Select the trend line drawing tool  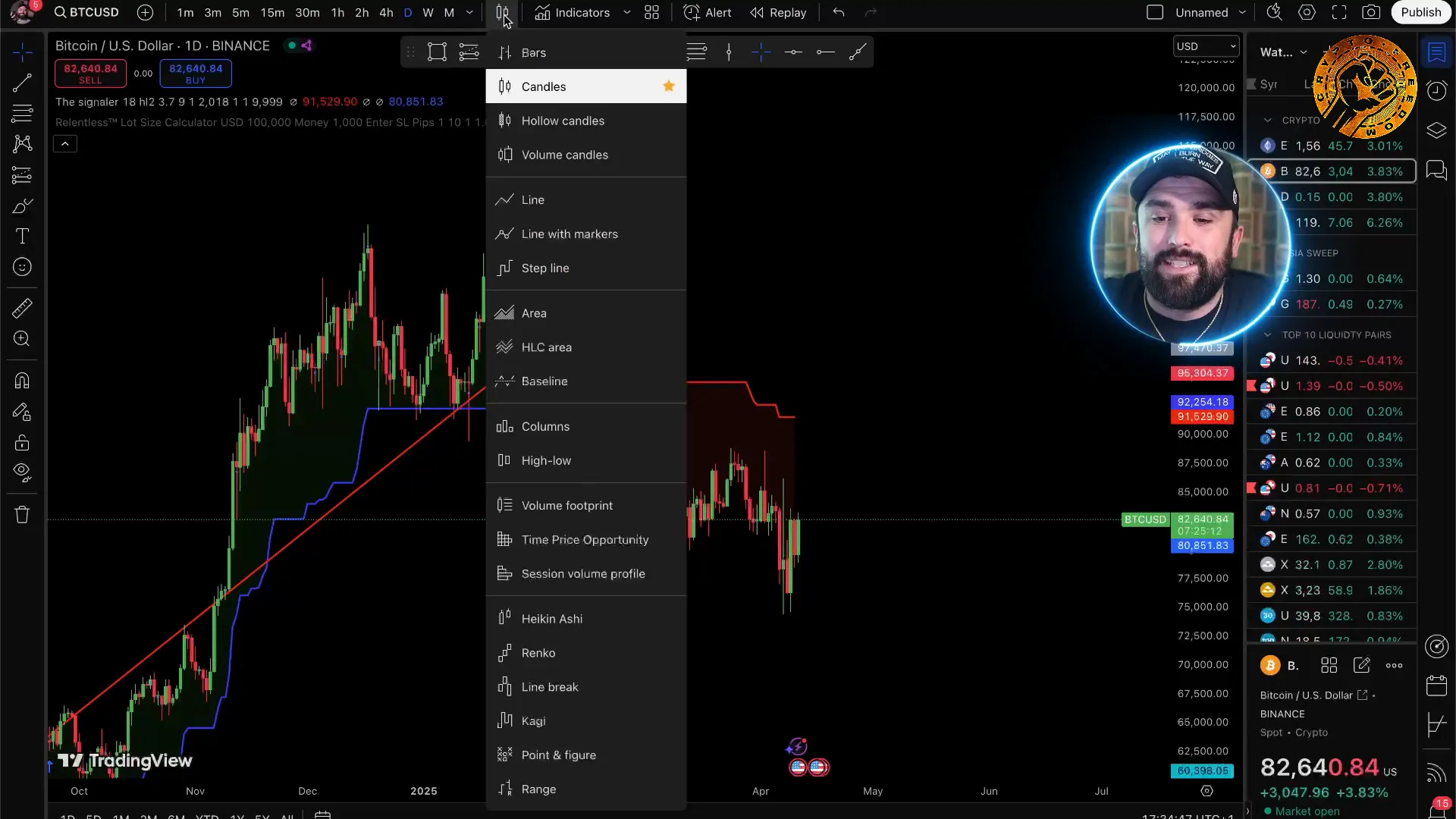pyautogui.click(x=22, y=83)
